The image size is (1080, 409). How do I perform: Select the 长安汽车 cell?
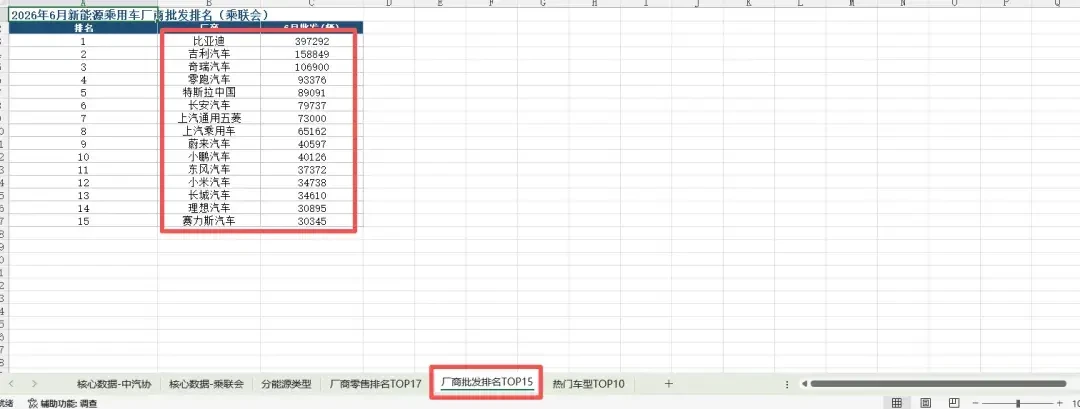point(209,105)
